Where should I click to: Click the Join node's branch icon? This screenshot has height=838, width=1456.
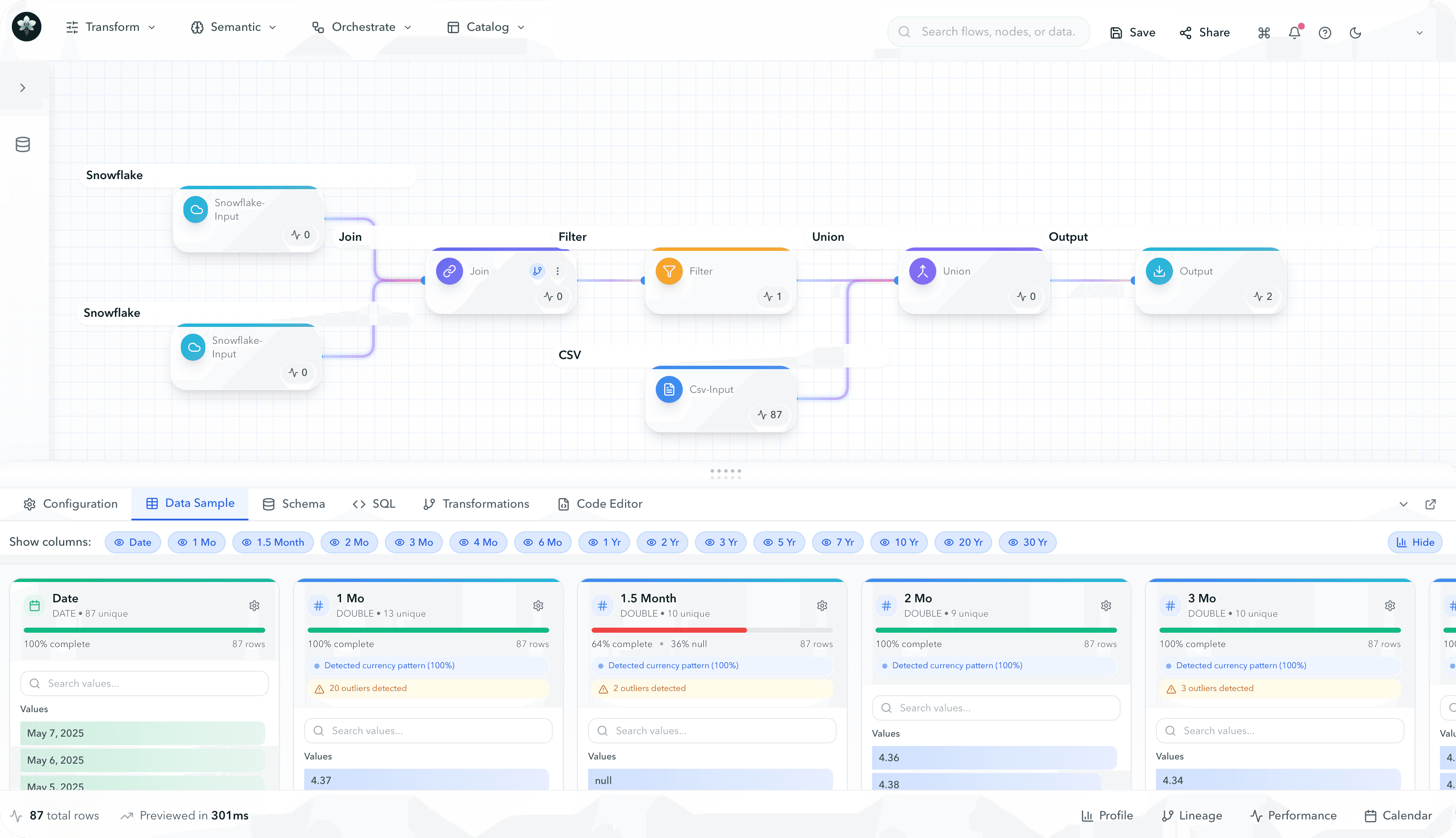tap(537, 271)
